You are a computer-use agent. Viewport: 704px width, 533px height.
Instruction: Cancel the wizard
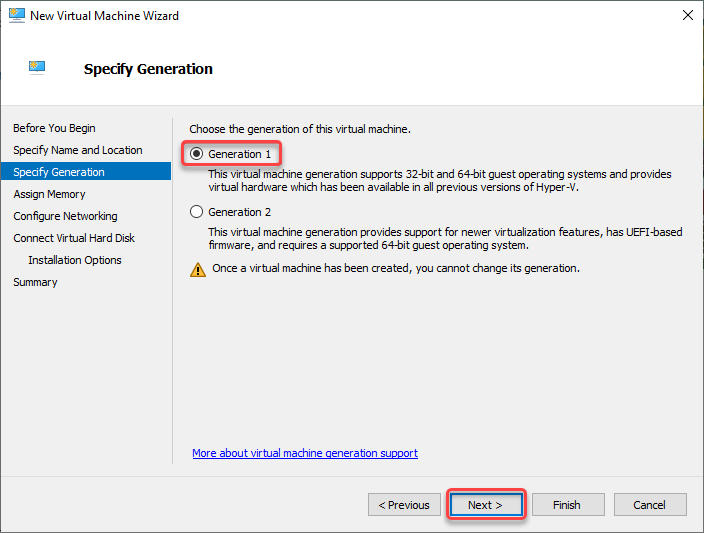[x=650, y=505]
